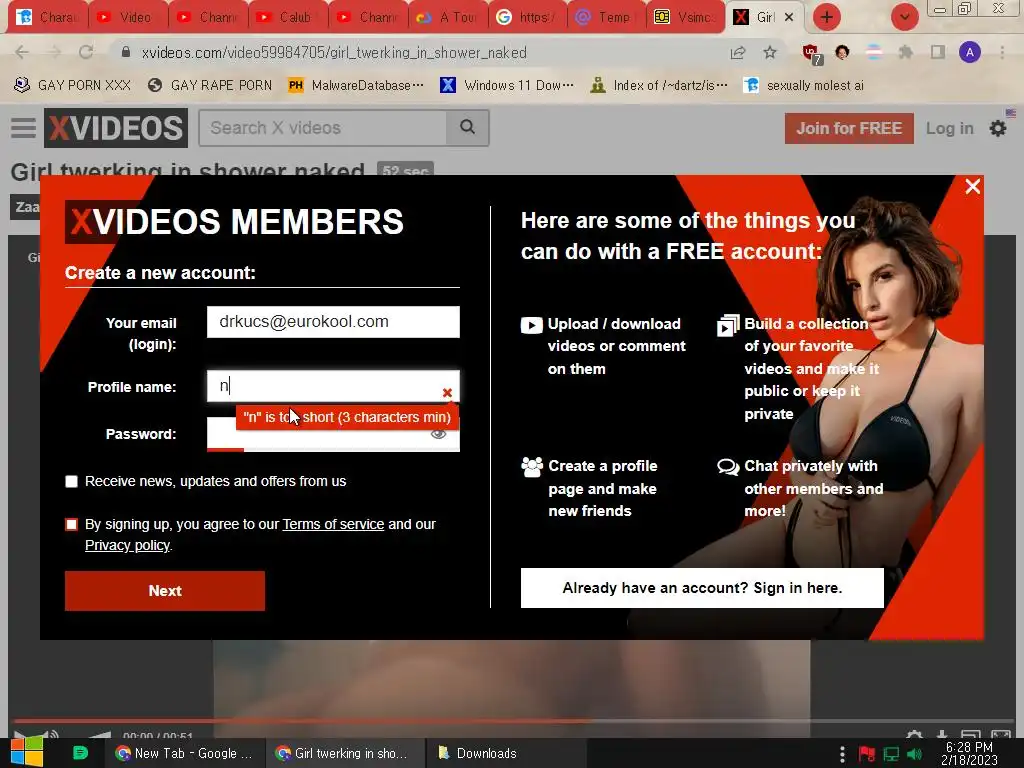The image size is (1024, 768).
Task: Go back with browser back arrow
Action: [x=22, y=52]
